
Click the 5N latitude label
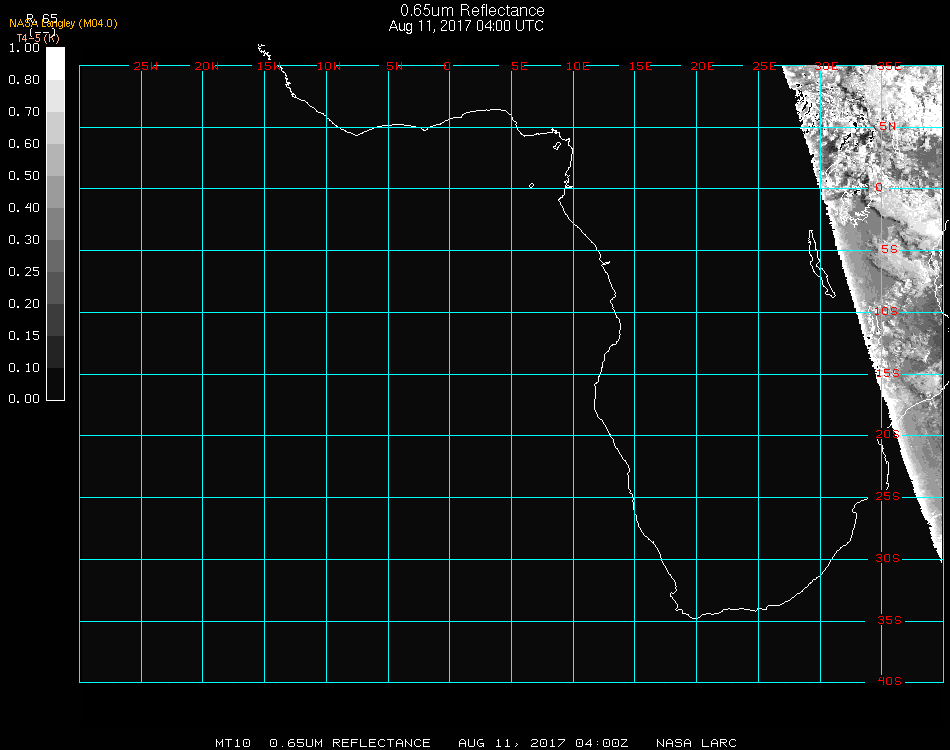click(x=888, y=126)
